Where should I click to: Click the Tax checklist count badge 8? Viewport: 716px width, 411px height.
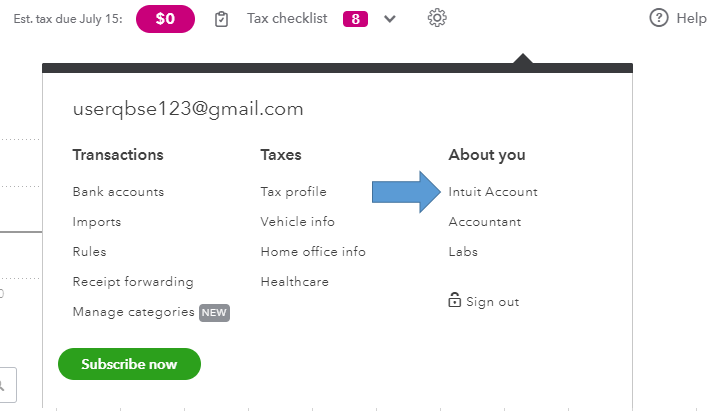pos(355,19)
